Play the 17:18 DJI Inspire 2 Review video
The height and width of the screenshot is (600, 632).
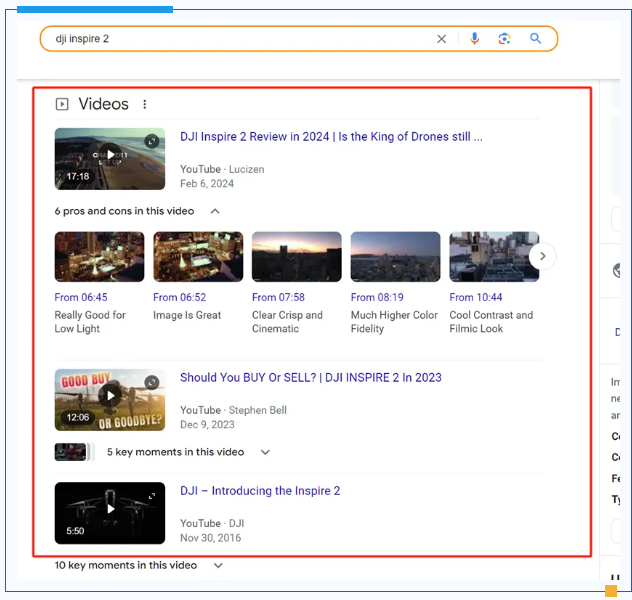(x=110, y=159)
